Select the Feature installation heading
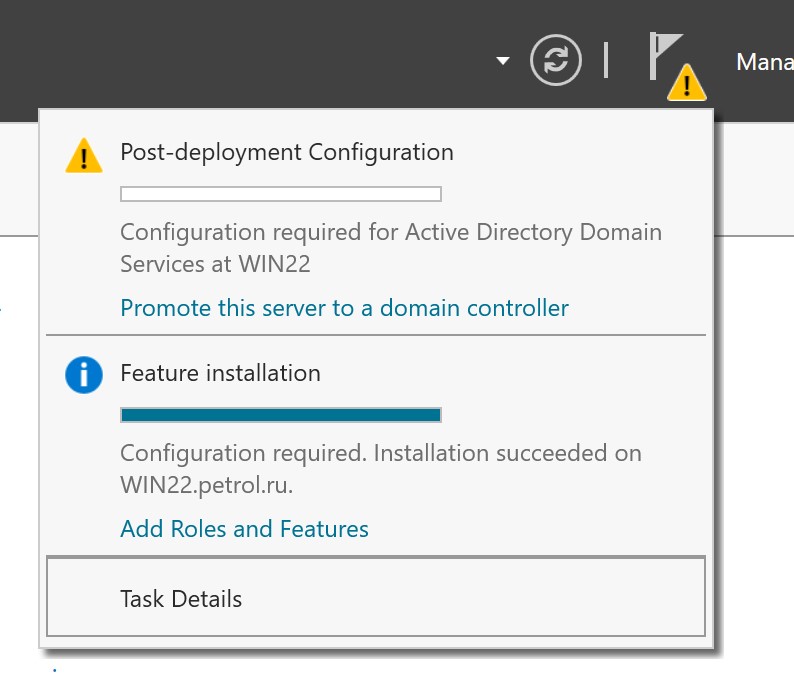The height and width of the screenshot is (674, 794). pyautogui.click(x=220, y=373)
